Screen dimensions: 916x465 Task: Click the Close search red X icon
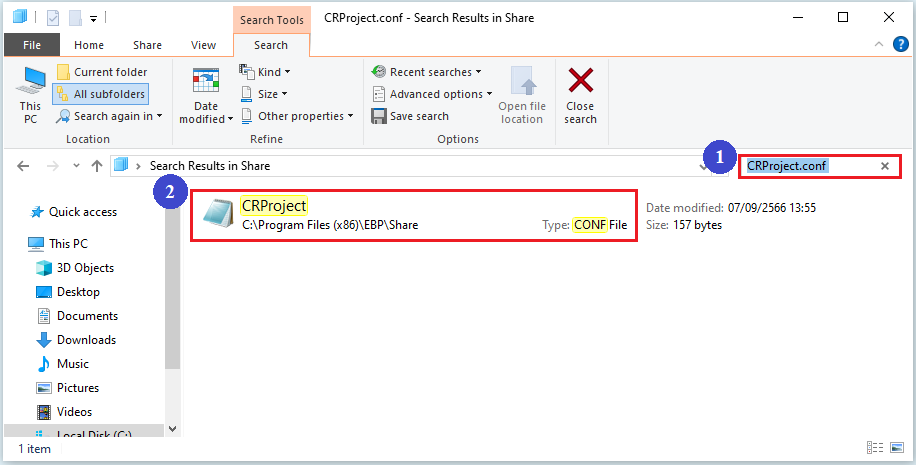pos(580,82)
